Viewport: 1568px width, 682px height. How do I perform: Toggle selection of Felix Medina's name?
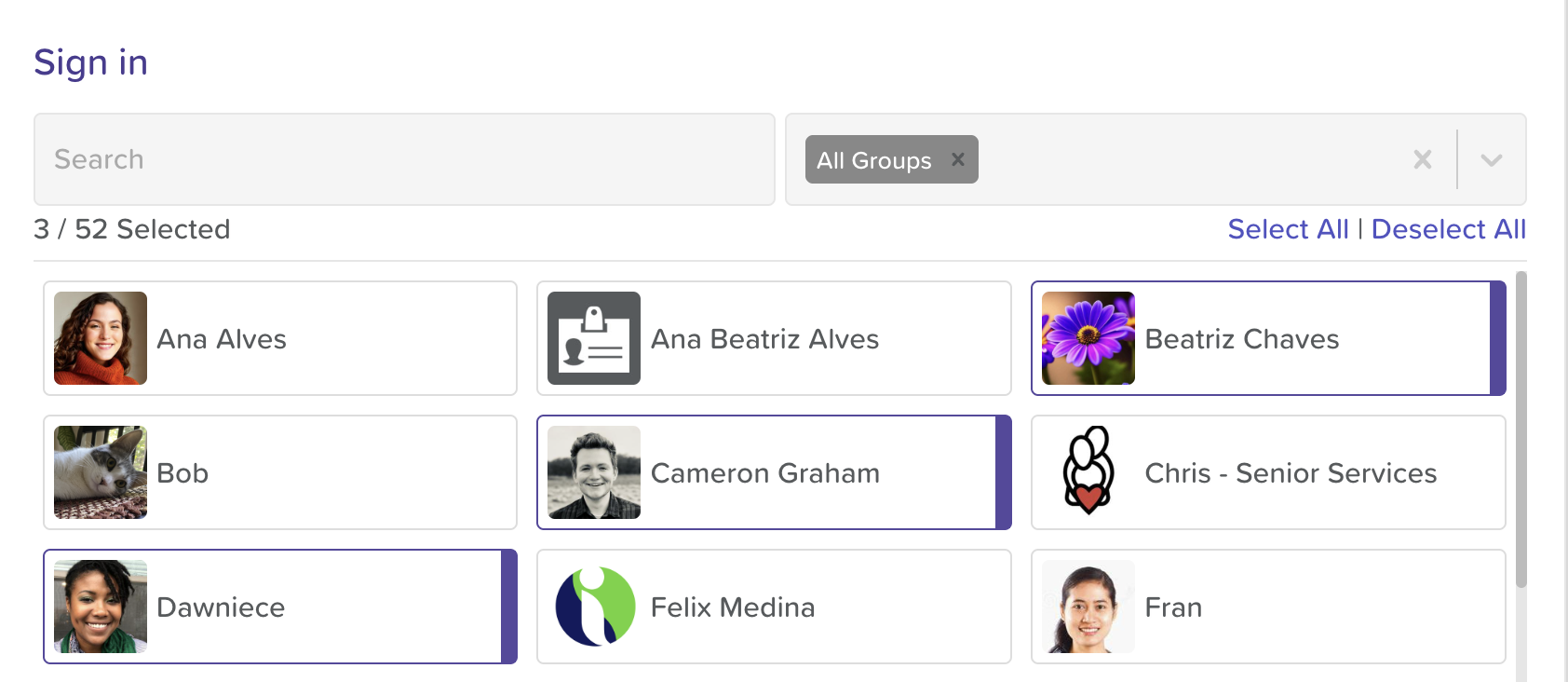(733, 607)
